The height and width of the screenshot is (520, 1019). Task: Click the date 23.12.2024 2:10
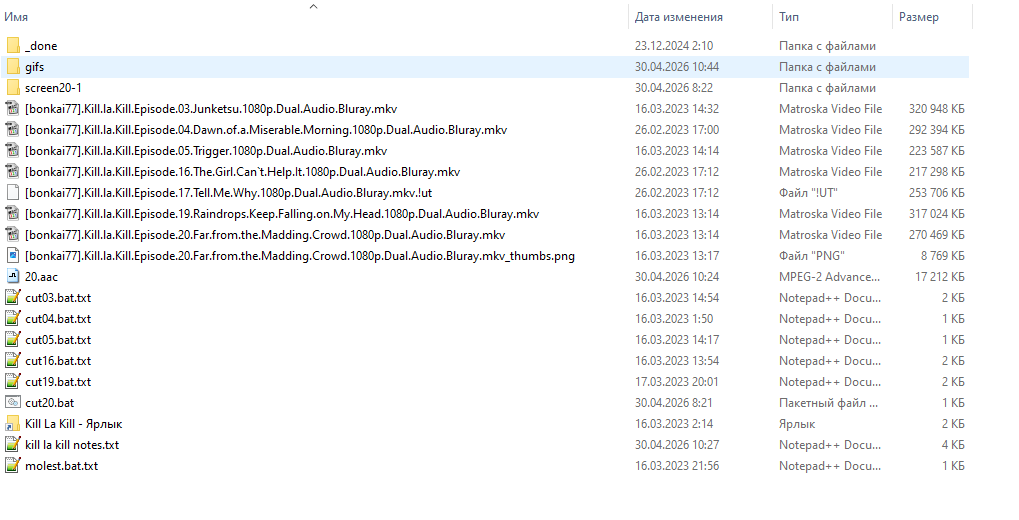[674, 46]
